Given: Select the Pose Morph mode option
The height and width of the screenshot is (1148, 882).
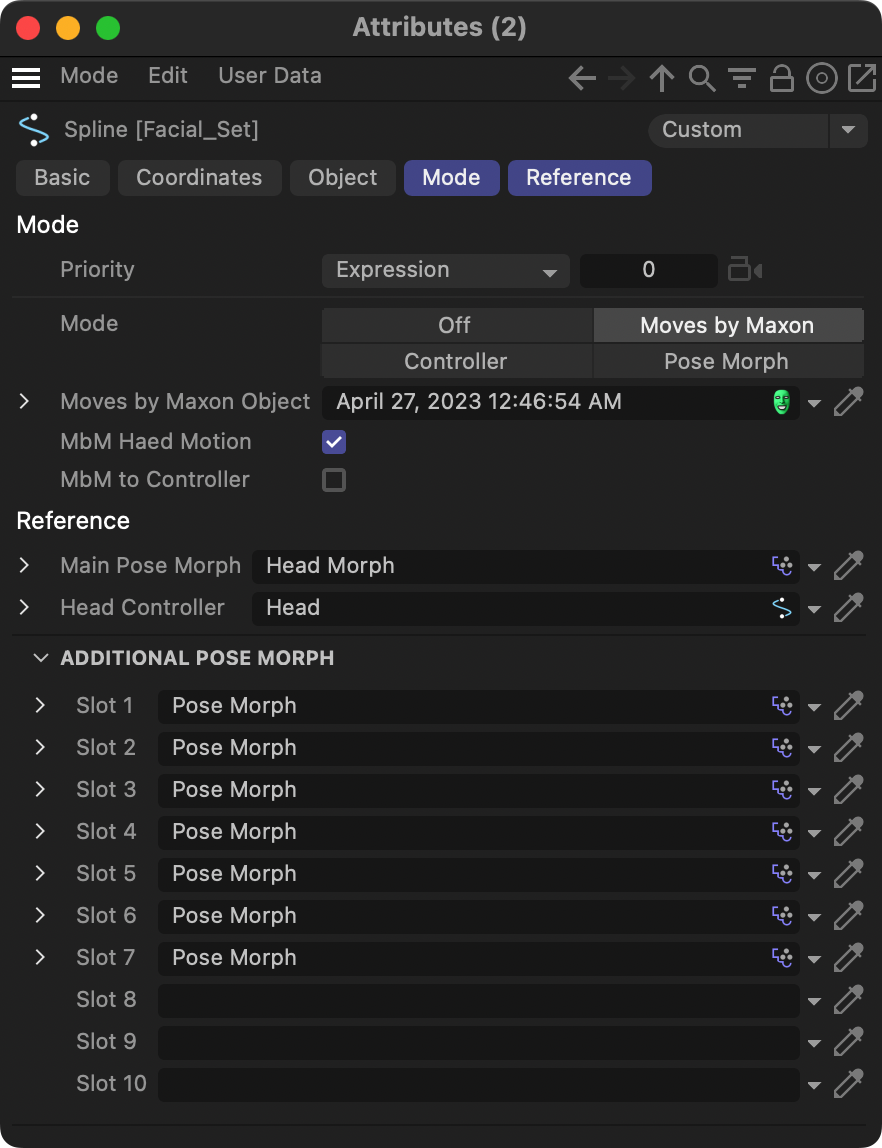Looking at the screenshot, I should [x=727, y=361].
